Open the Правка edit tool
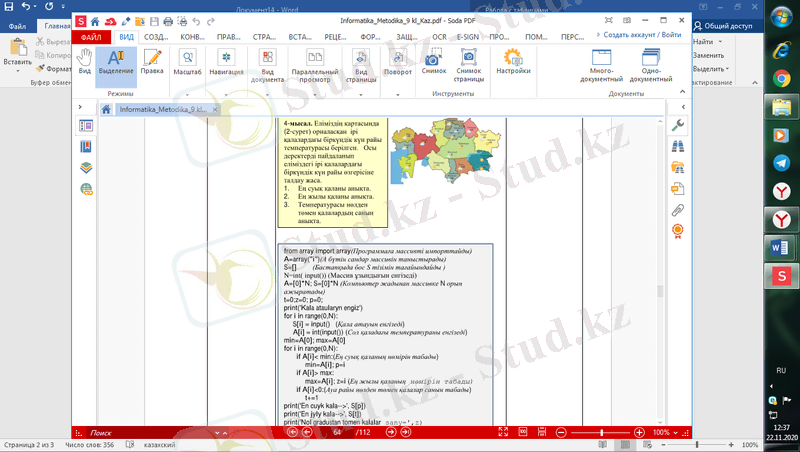 pos(152,63)
